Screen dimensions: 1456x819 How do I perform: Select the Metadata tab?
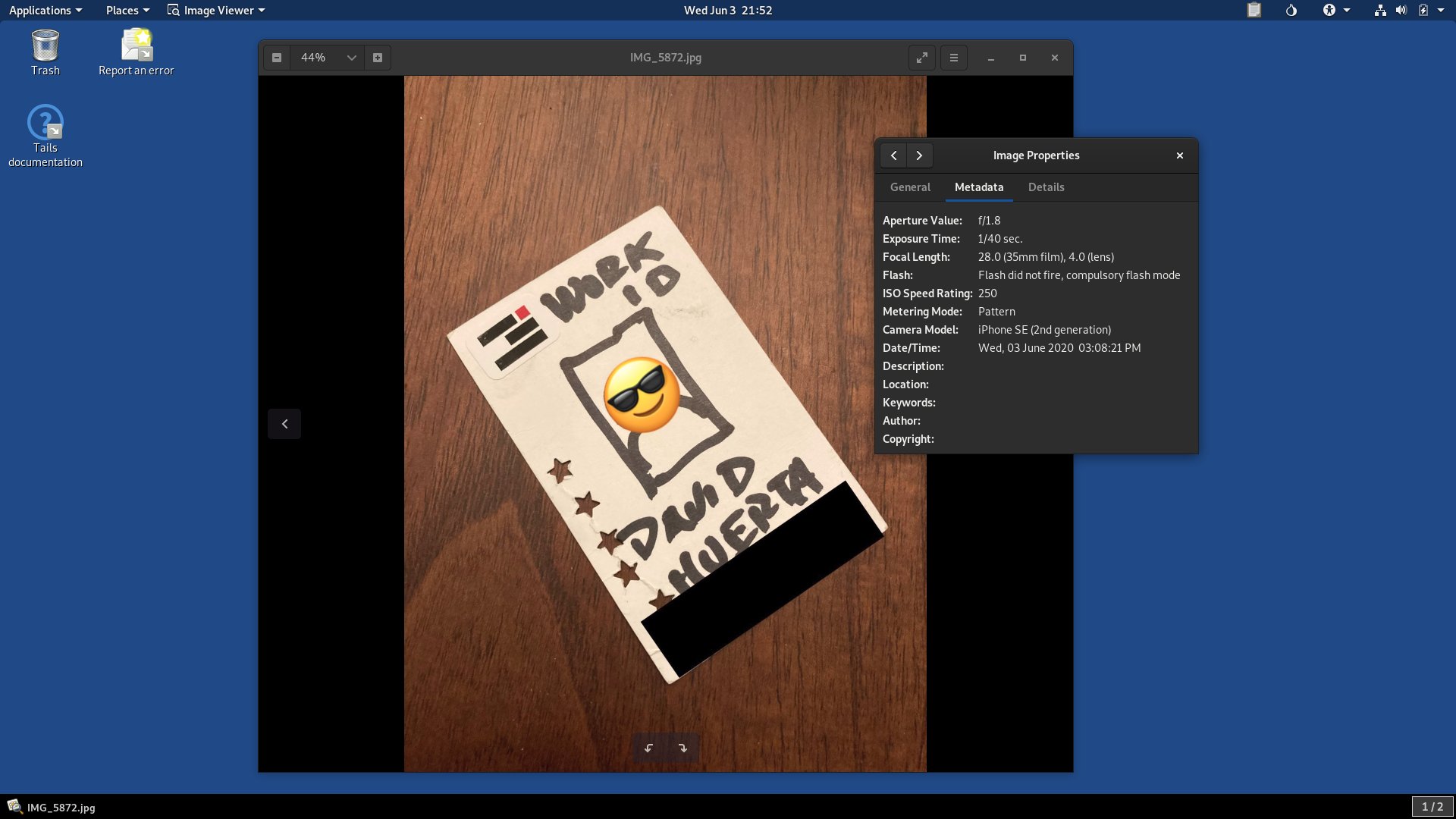(979, 187)
